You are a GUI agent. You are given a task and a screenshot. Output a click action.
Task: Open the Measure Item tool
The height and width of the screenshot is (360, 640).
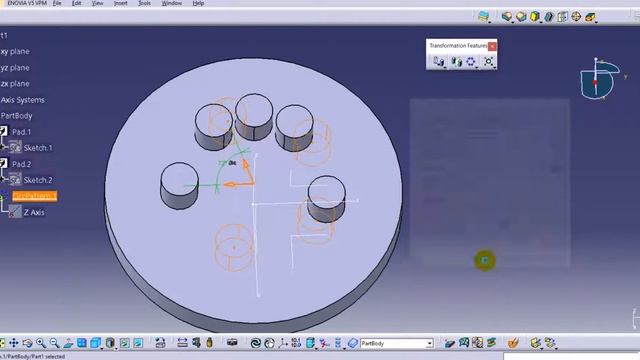pyautogui.click(x=196, y=343)
